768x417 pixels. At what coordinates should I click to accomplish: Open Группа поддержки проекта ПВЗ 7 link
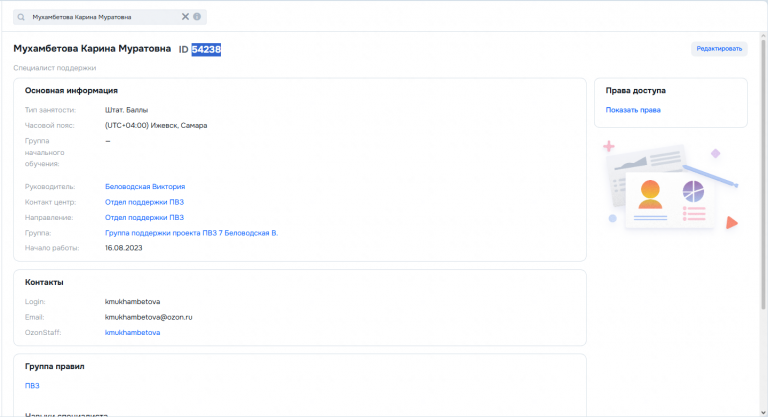(x=192, y=233)
